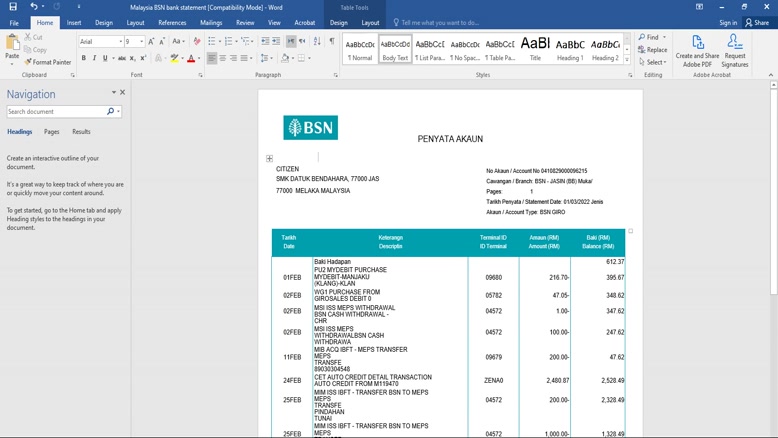Viewport: 778px width, 438px height.
Task: Expand the Styles gallery more arrow
Action: 628,60
